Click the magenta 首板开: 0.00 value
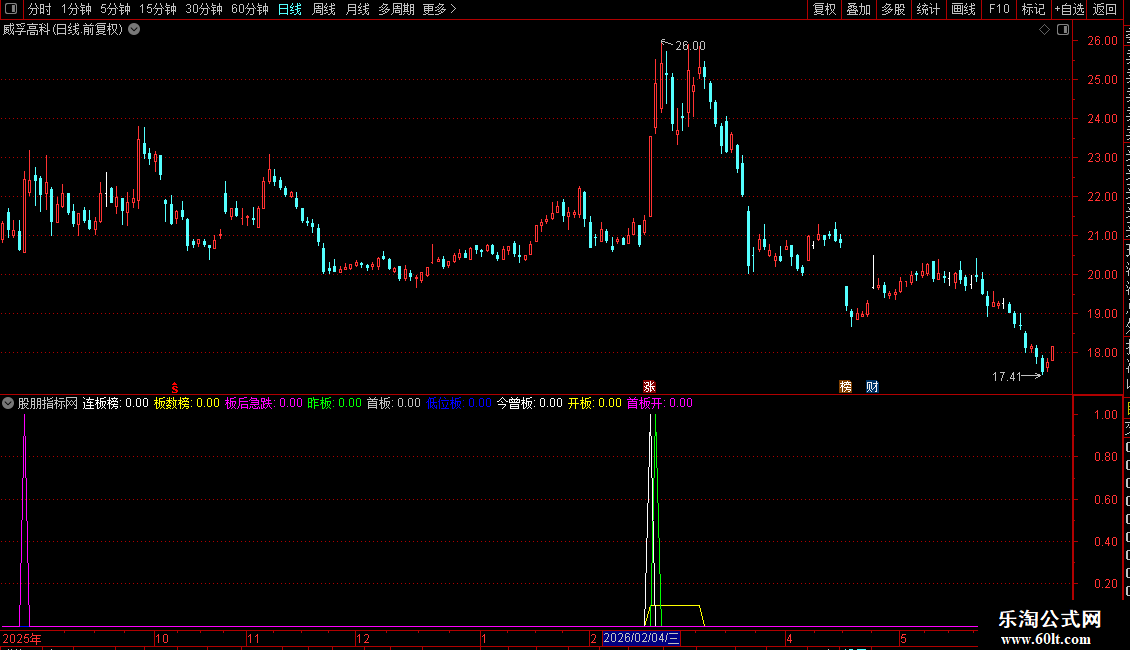This screenshot has height=650, width=1130. (x=659, y=404)
